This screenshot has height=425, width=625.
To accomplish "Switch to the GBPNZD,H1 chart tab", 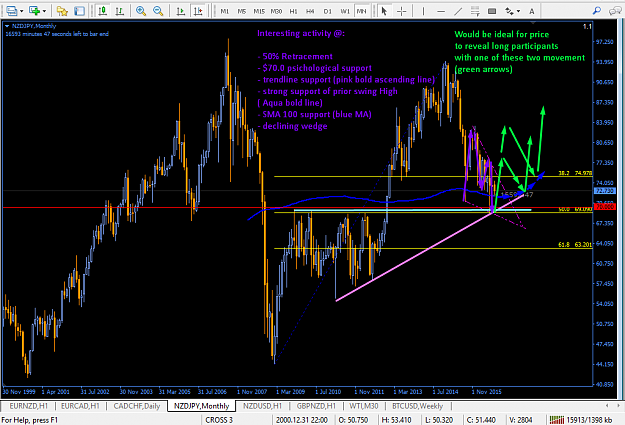I will click(x=316, y=406).
